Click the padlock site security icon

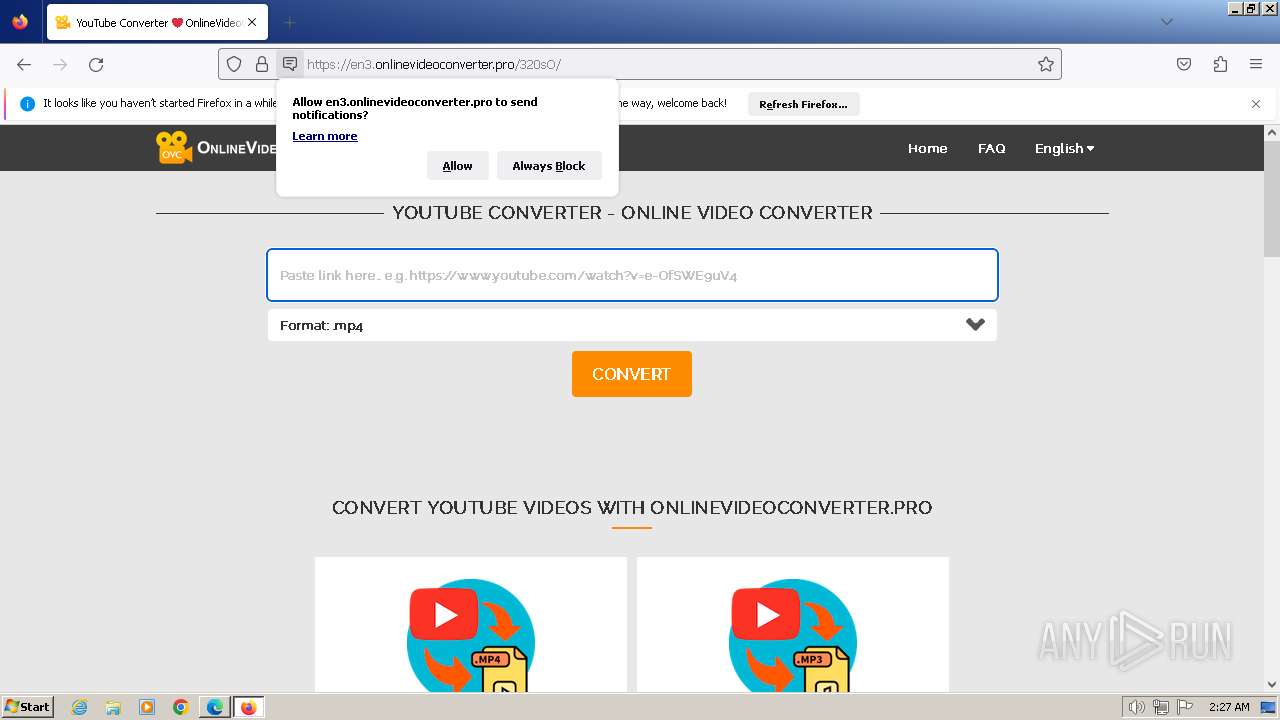pos(262,64)
